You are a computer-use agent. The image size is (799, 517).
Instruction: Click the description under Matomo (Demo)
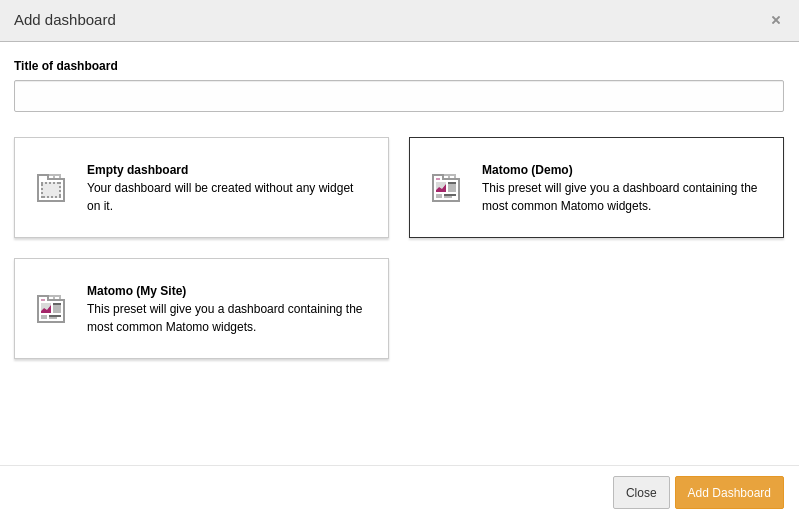pos(619,197)
